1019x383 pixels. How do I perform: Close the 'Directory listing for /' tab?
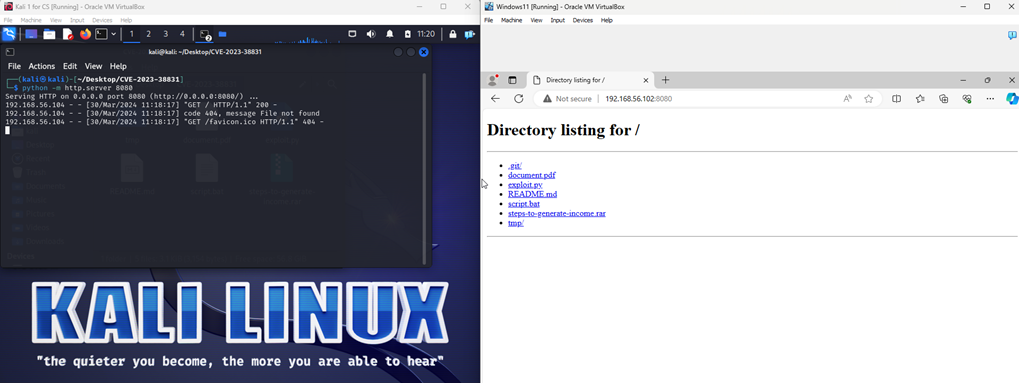[646, 80]
